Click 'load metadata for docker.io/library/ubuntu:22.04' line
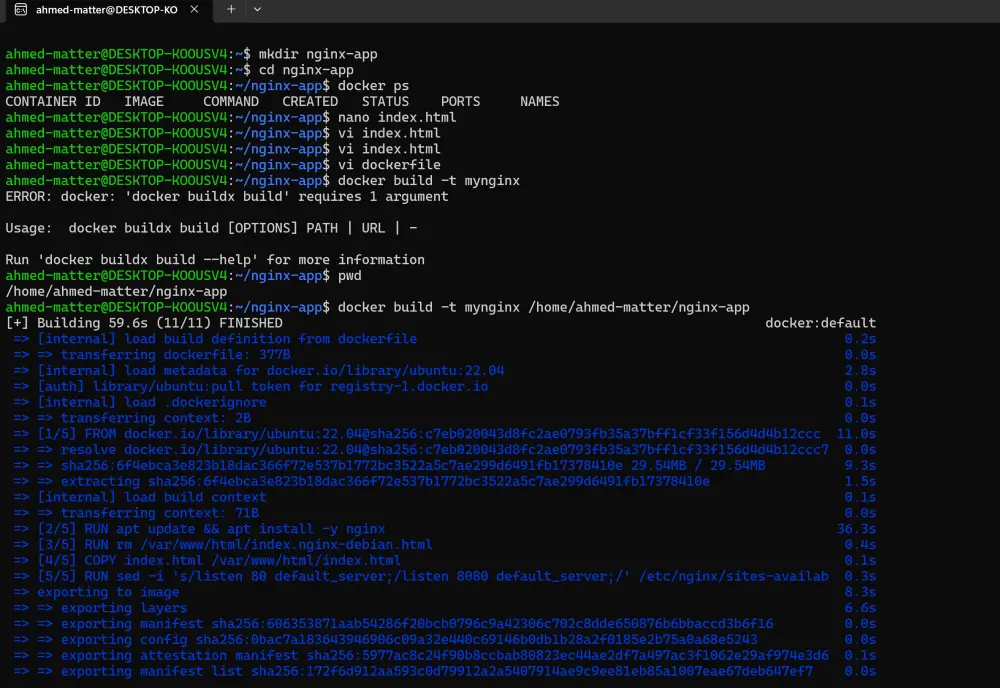 click(x=258, y=370)
